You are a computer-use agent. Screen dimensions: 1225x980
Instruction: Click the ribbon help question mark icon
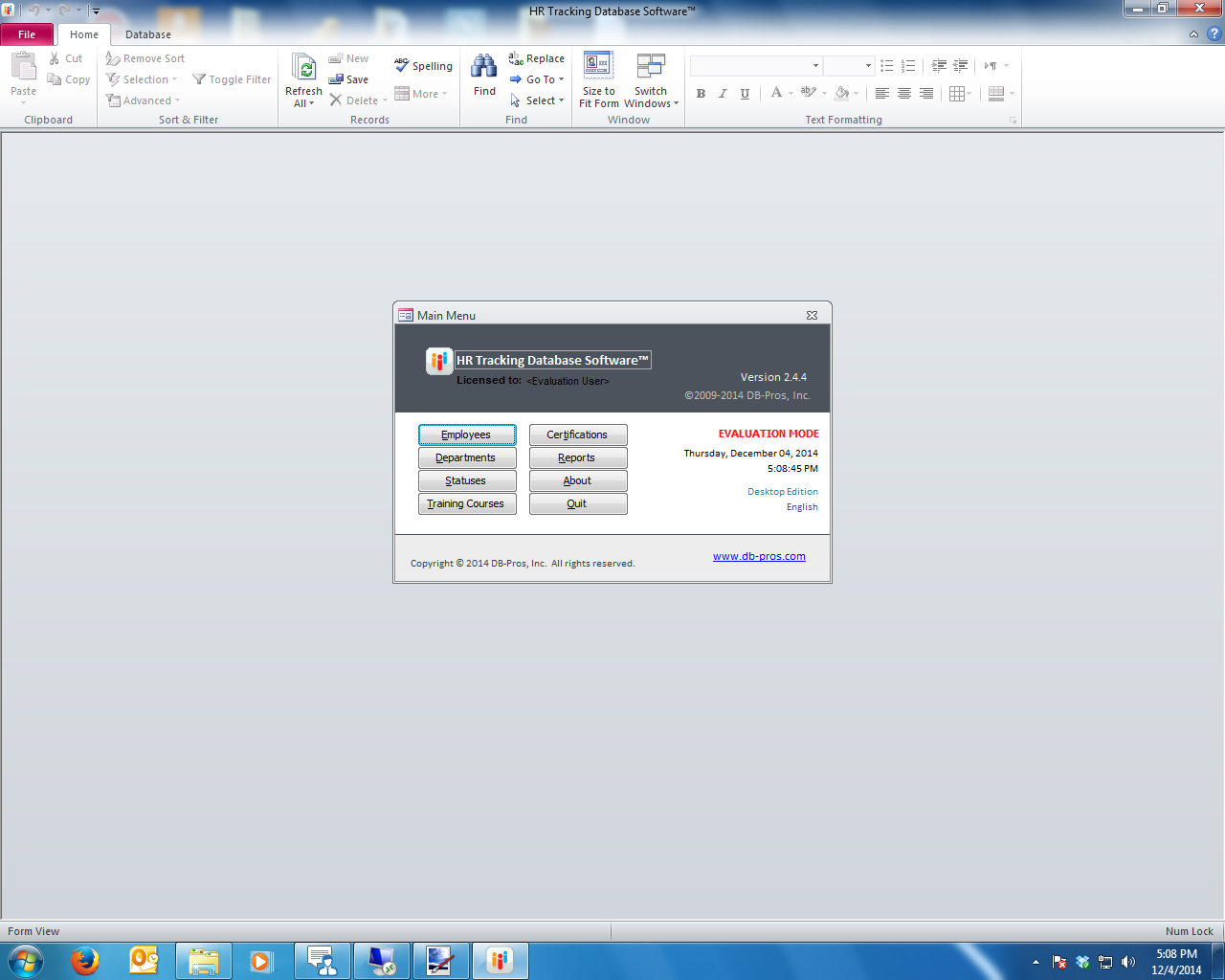click(x=1214, y=34)
